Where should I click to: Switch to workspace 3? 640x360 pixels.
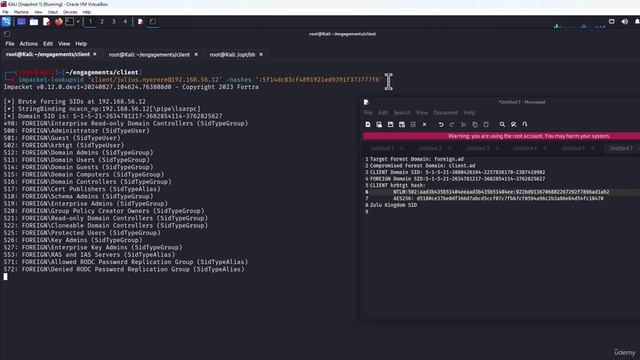pyautogui.click(x=113, y=22)
